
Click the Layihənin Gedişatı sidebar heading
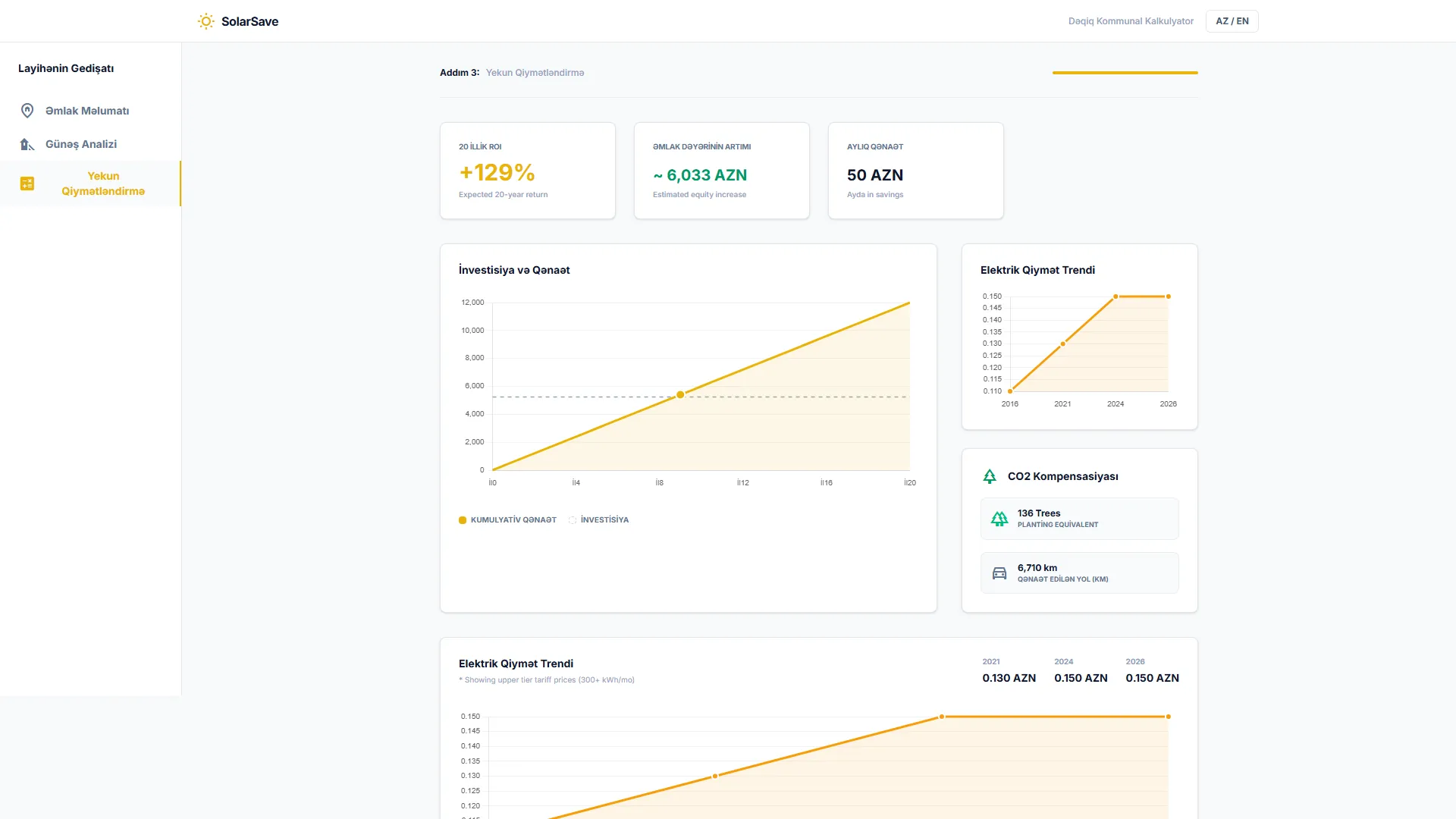coord(66,68)
